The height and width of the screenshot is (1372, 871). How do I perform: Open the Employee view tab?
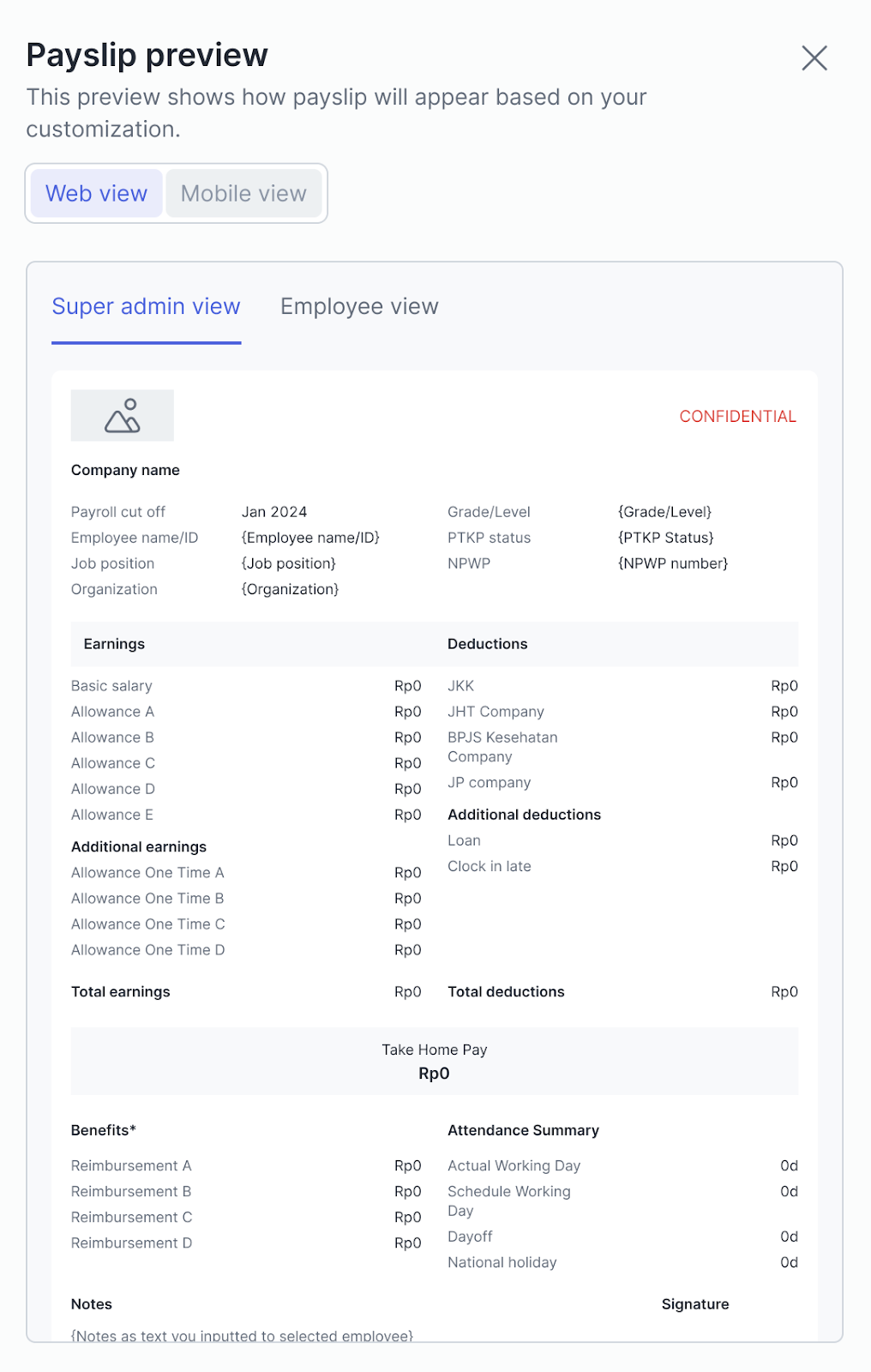(x=359, y=307)
